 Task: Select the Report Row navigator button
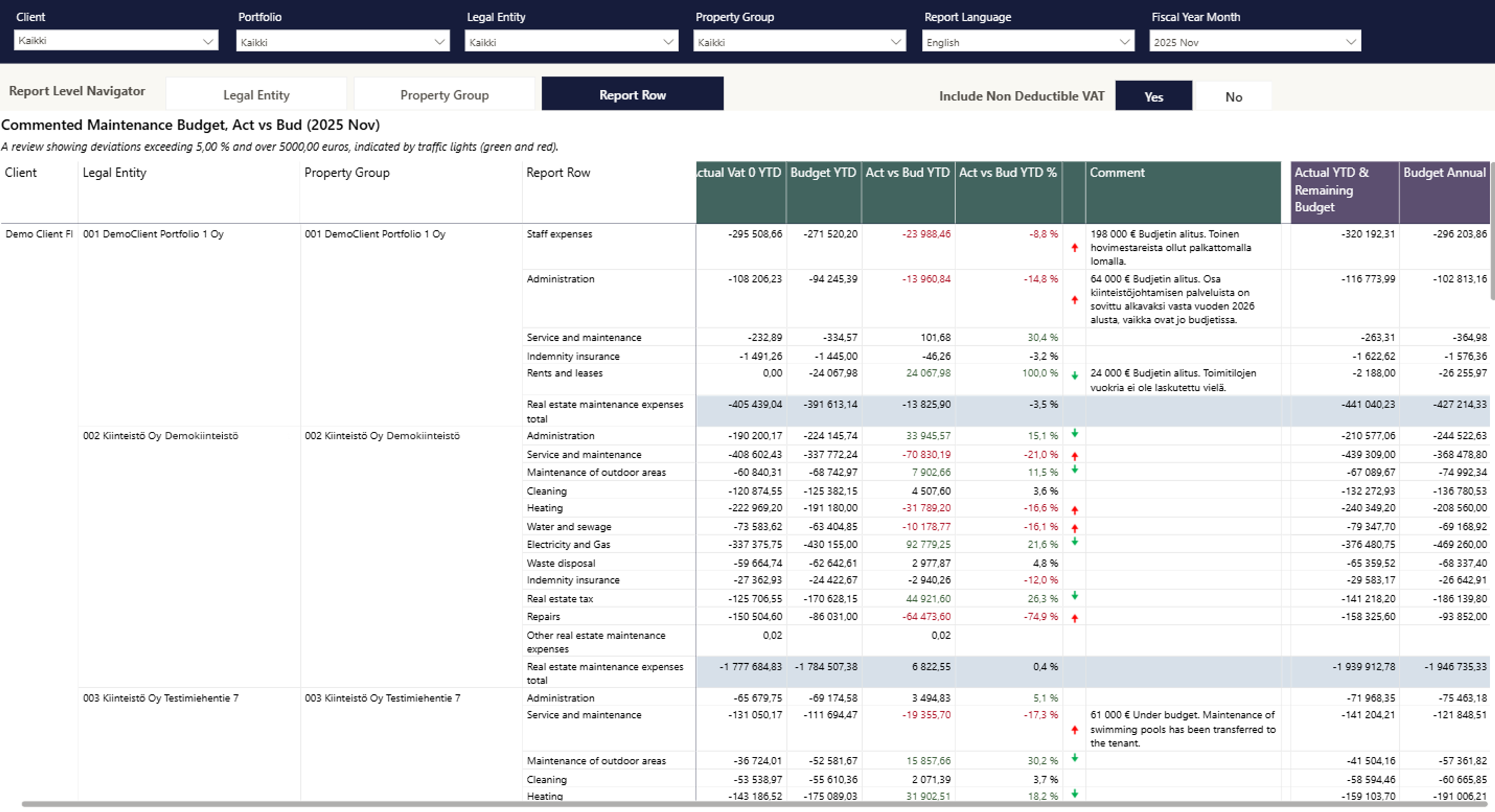(x=632, y=95)
